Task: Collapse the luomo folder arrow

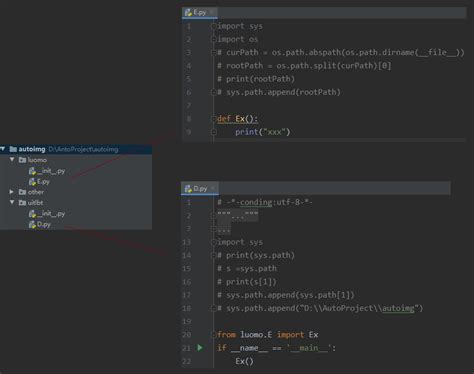Action: tap(12, 160)
